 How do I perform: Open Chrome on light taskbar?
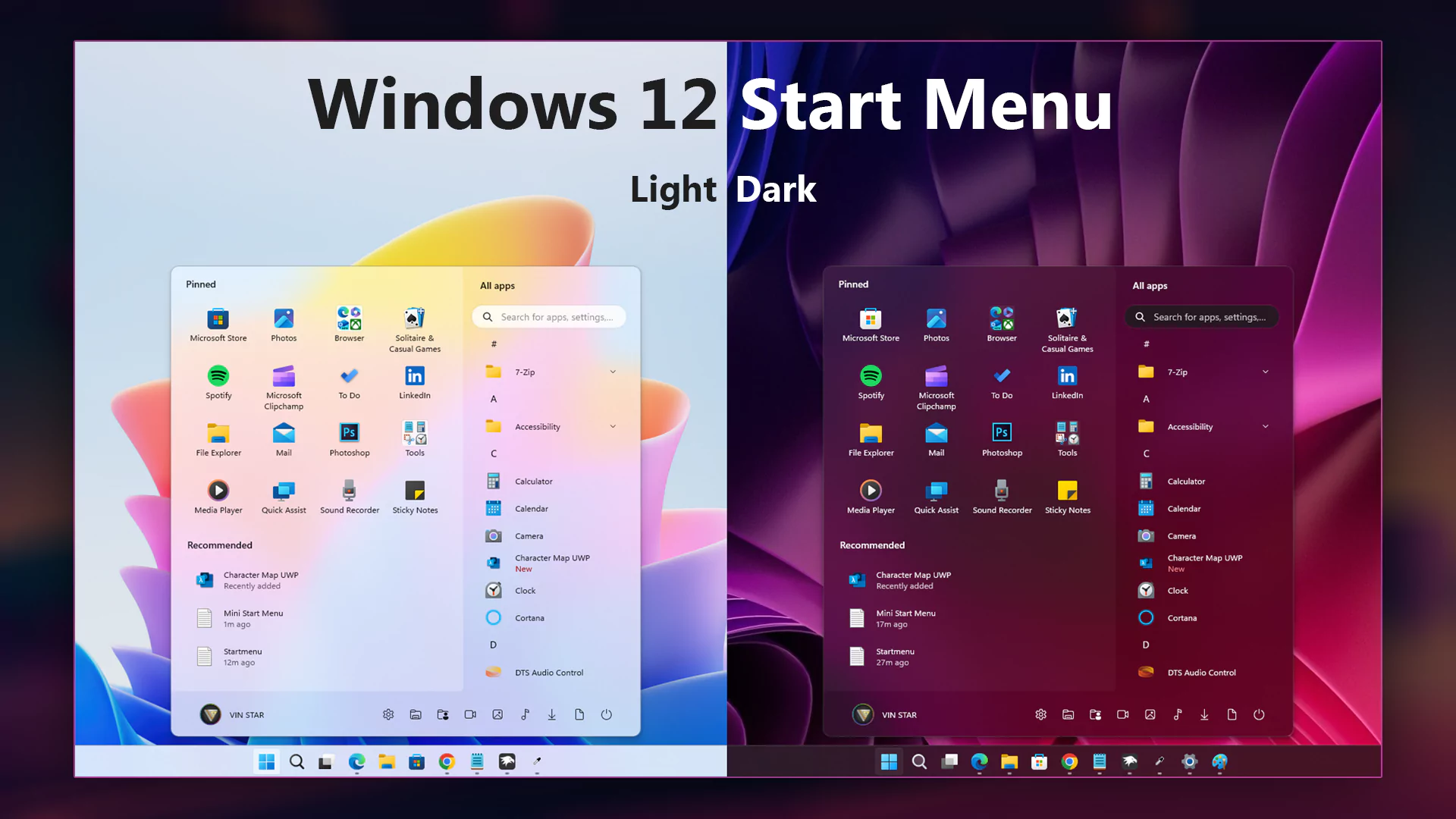coord(447,761)
